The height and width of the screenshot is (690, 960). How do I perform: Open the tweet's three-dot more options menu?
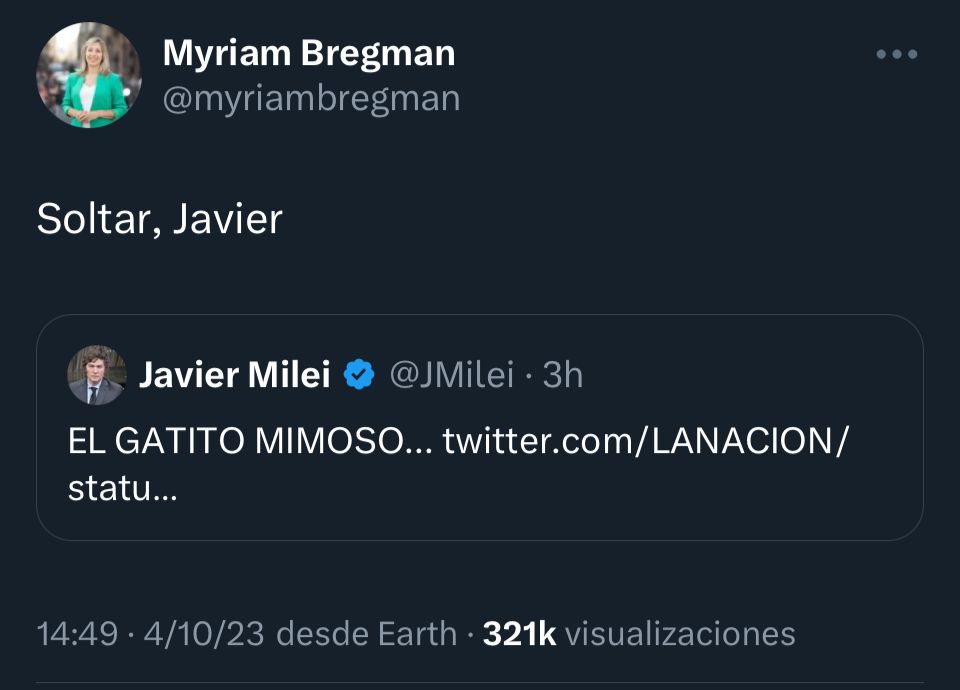click(x=896, y=55)
